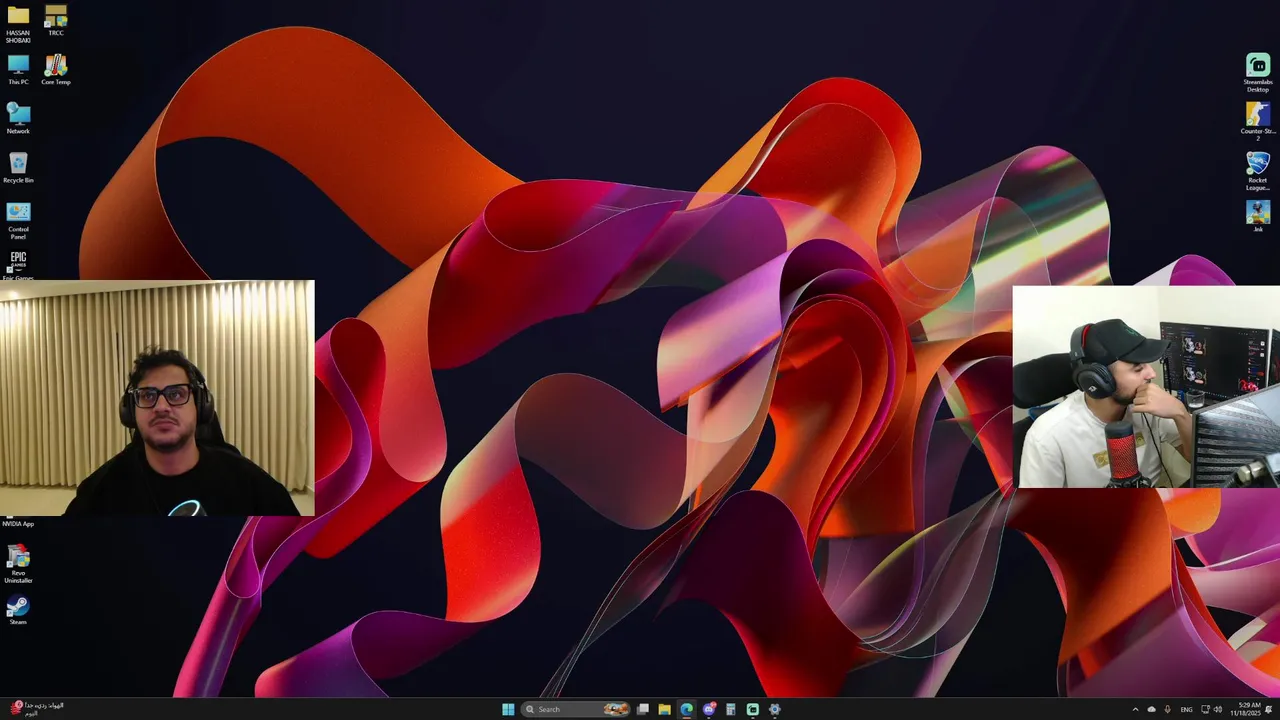
Task: Click the microphone tray icon
Action: (x=1167, y=709)
